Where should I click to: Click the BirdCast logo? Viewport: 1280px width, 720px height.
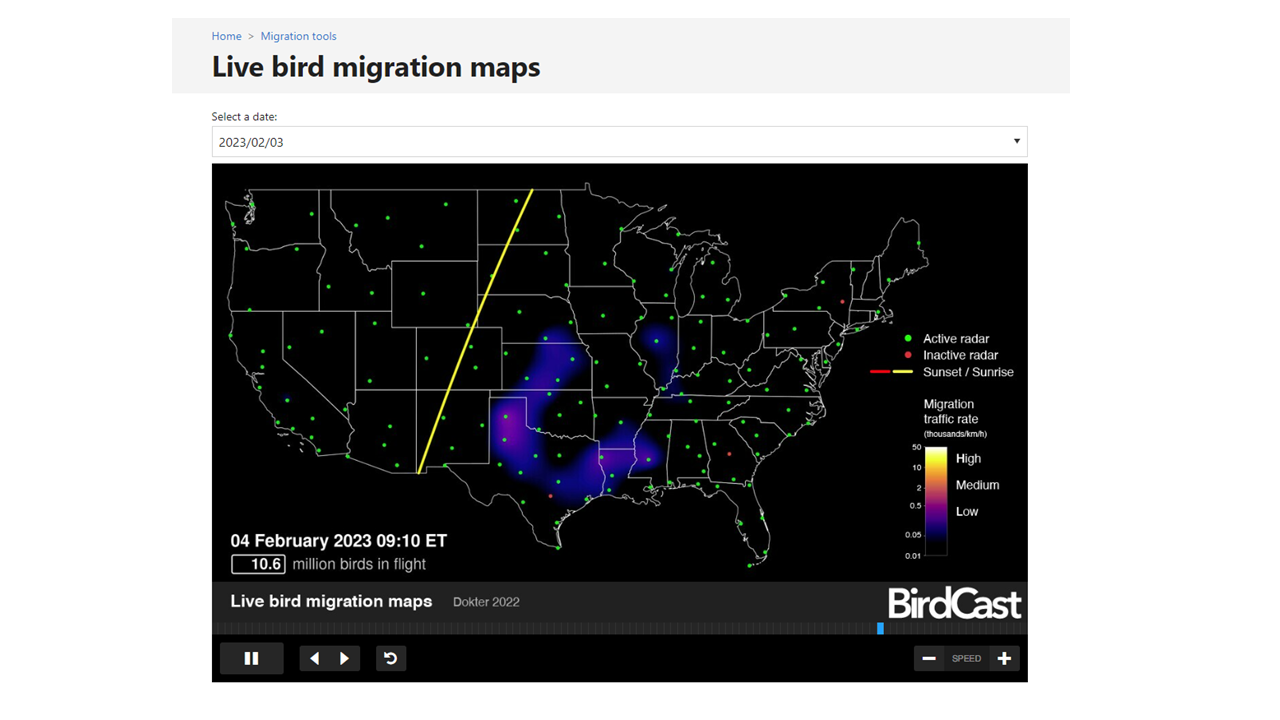click(x=954, y=604)
